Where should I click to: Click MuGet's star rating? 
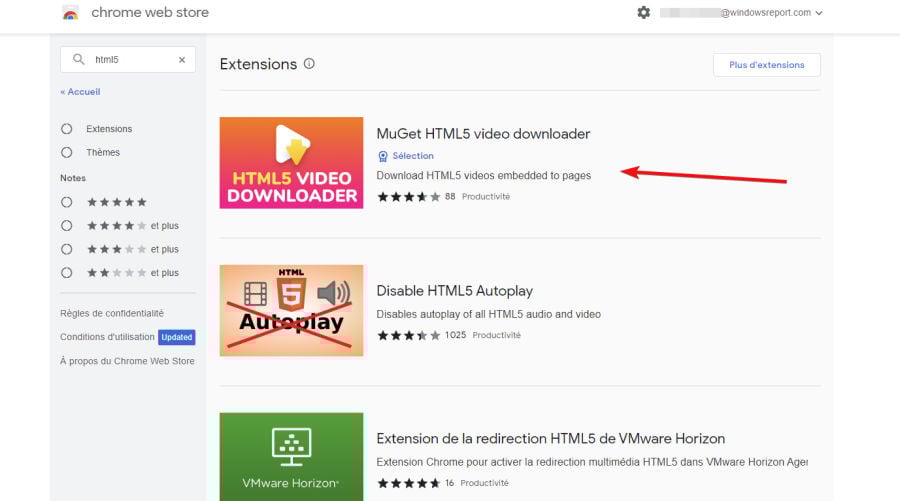click(409, 197)
